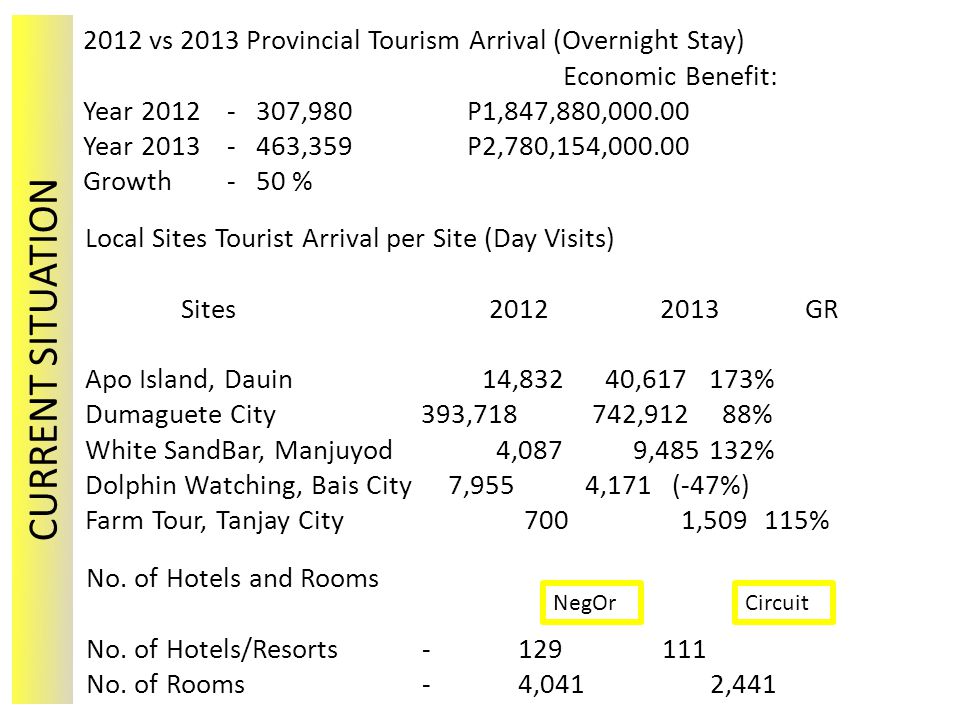Viewport: 960px width, 720px height.
Task: Click the slide heading about Provincial Tourism Arrival
Action: (x=414, y=41)
